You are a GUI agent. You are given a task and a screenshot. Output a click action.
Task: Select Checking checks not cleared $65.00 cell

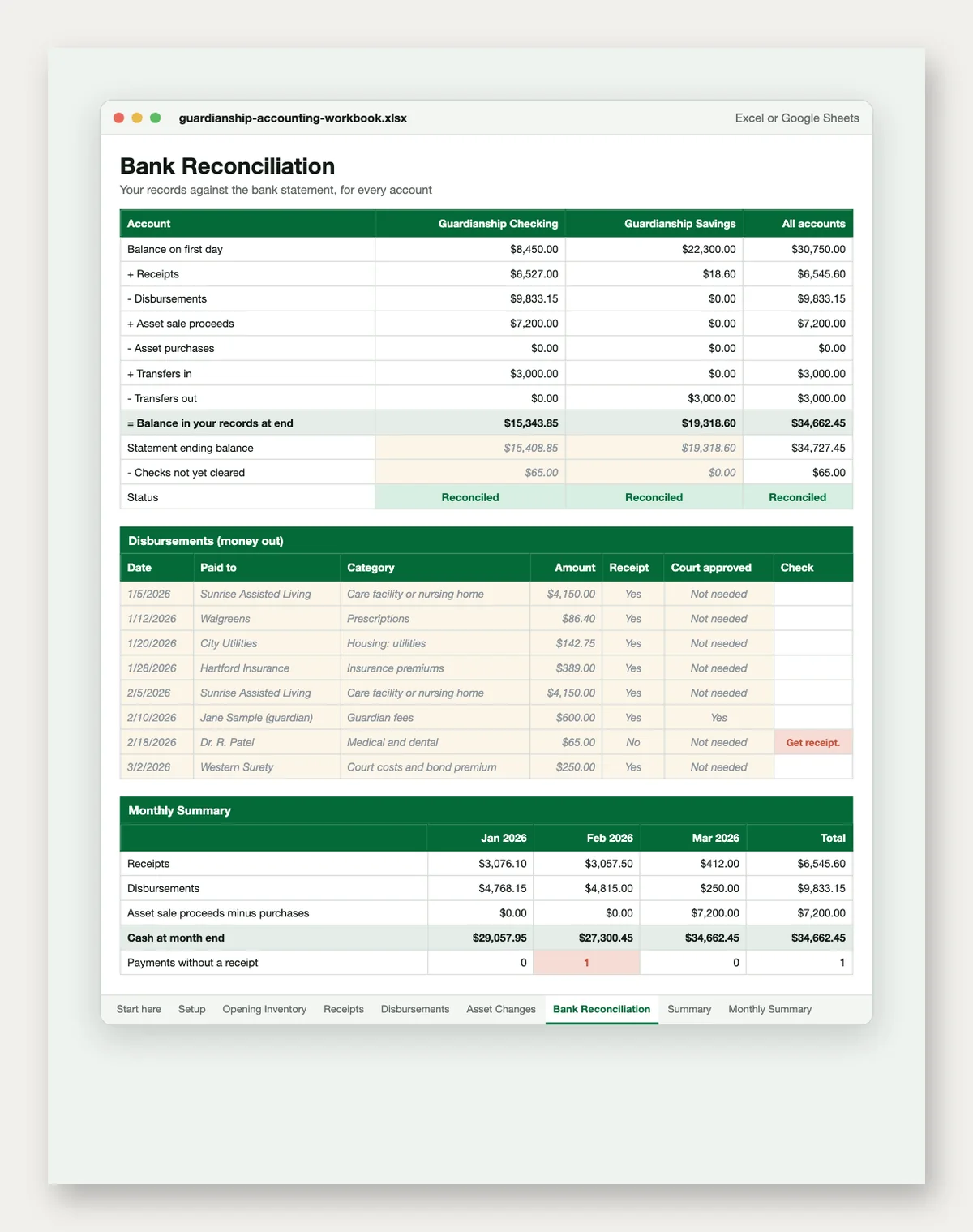pos(470,473)
